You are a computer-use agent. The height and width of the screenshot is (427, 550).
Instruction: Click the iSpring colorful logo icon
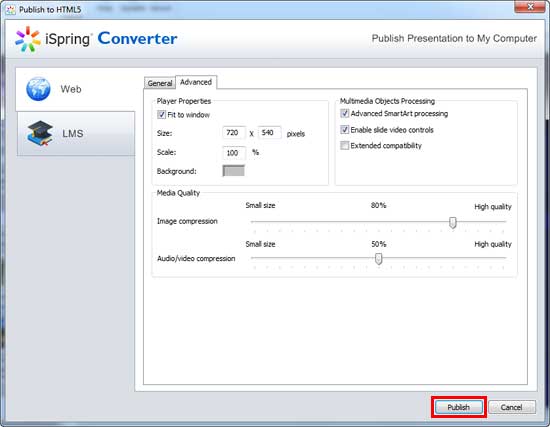27,39
